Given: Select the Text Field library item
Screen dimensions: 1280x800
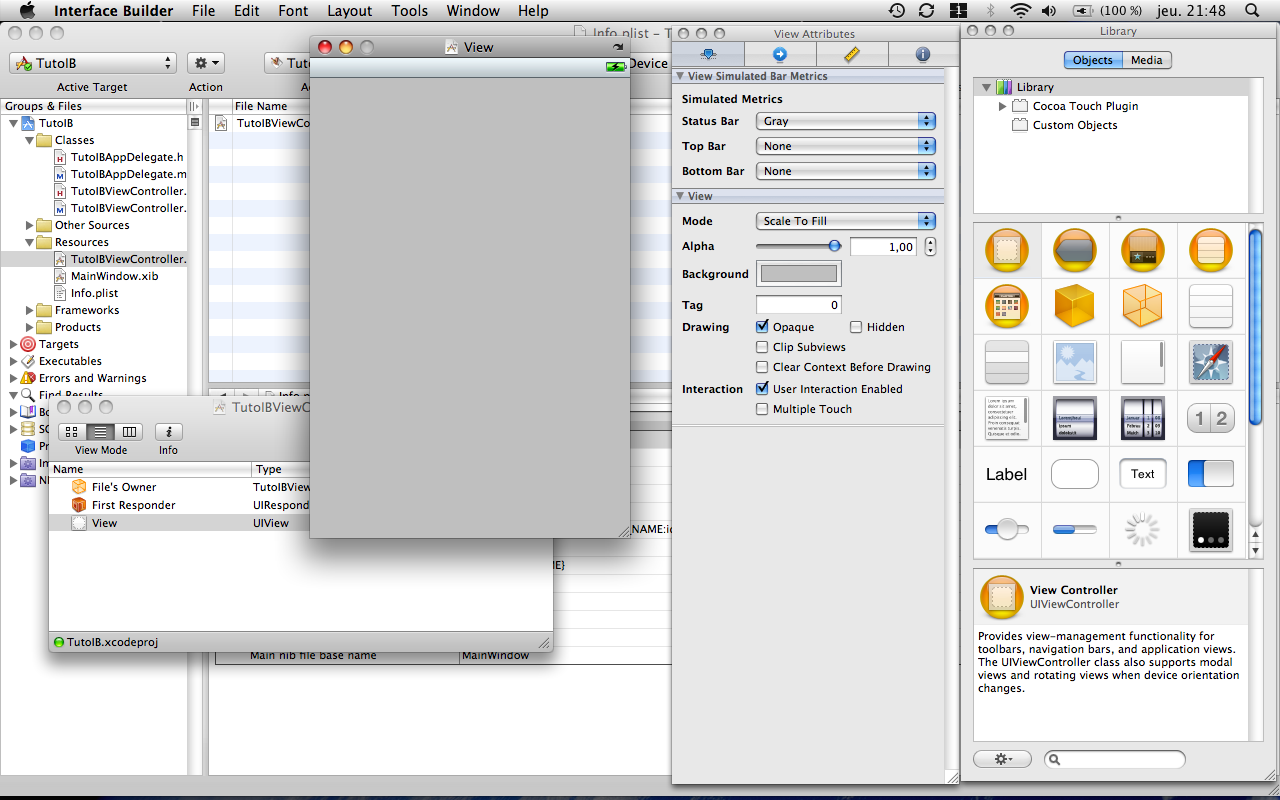Looking at the screenshot, I should (x=1143, y=474).
